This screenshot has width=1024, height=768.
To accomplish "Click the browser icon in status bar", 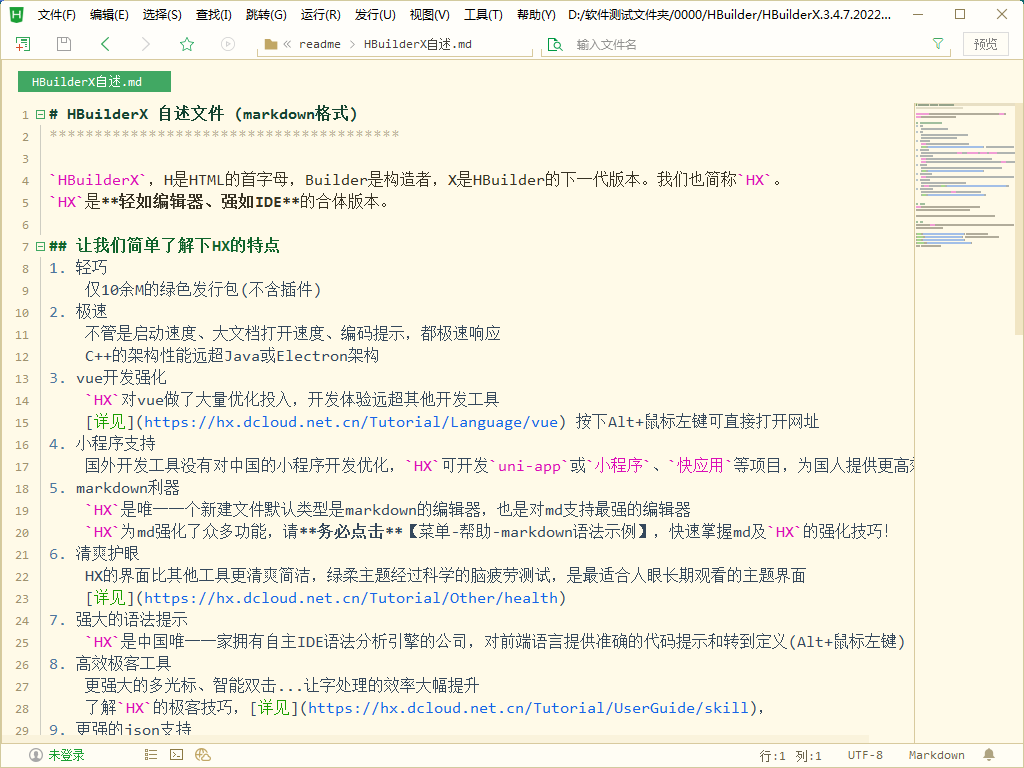I will pyautogui.click(x=203, y=755).
